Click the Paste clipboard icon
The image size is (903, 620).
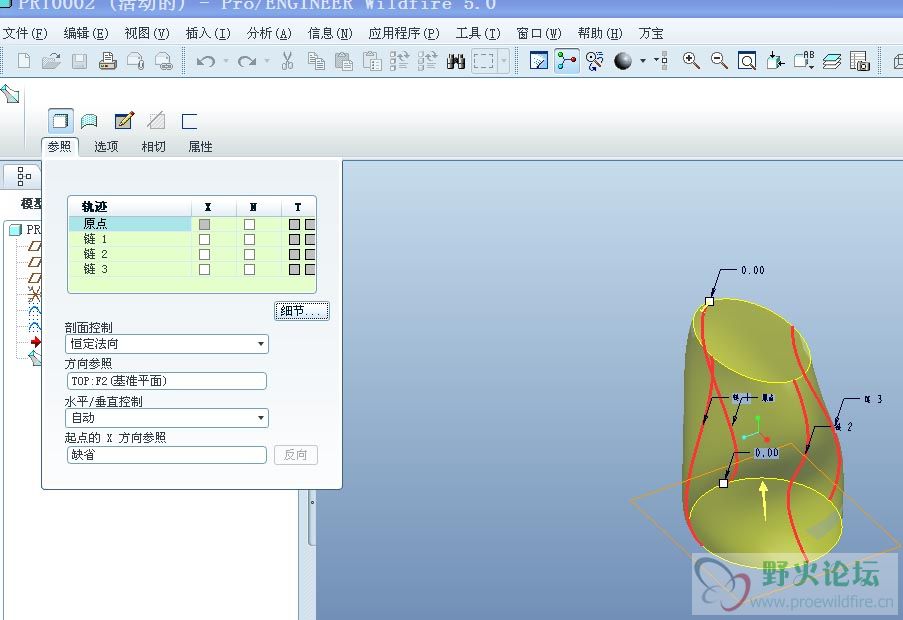point(344,60)
